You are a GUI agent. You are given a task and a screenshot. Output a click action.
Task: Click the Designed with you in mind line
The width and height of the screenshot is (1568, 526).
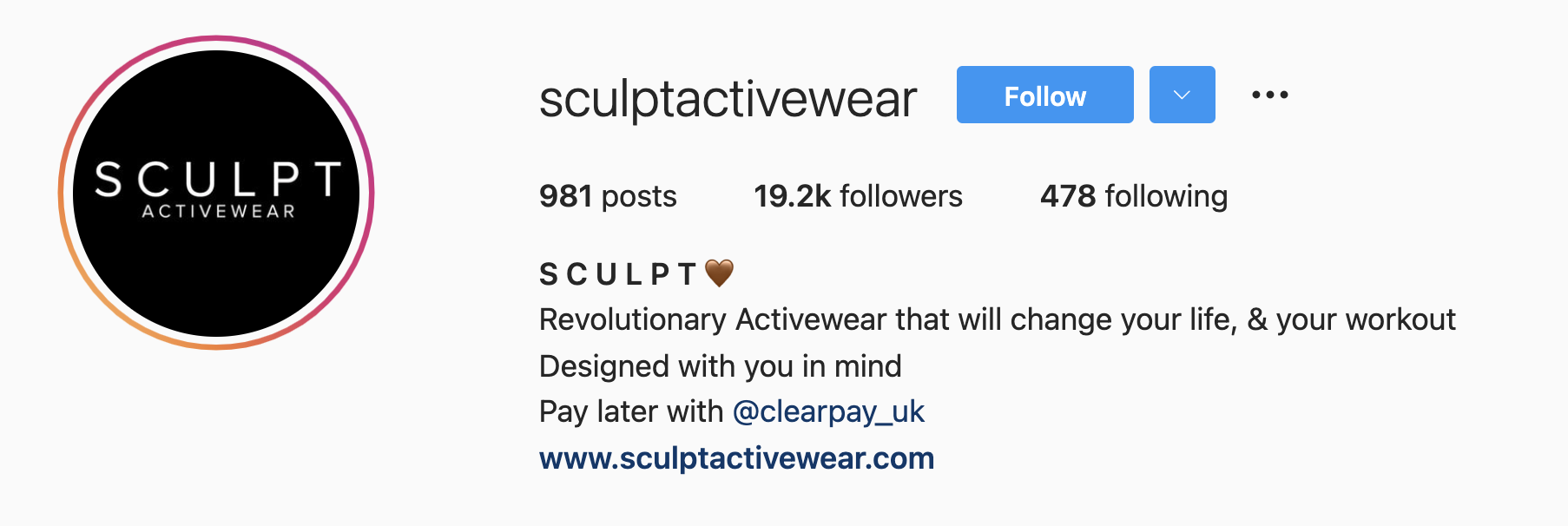click(x=720, y=366)
